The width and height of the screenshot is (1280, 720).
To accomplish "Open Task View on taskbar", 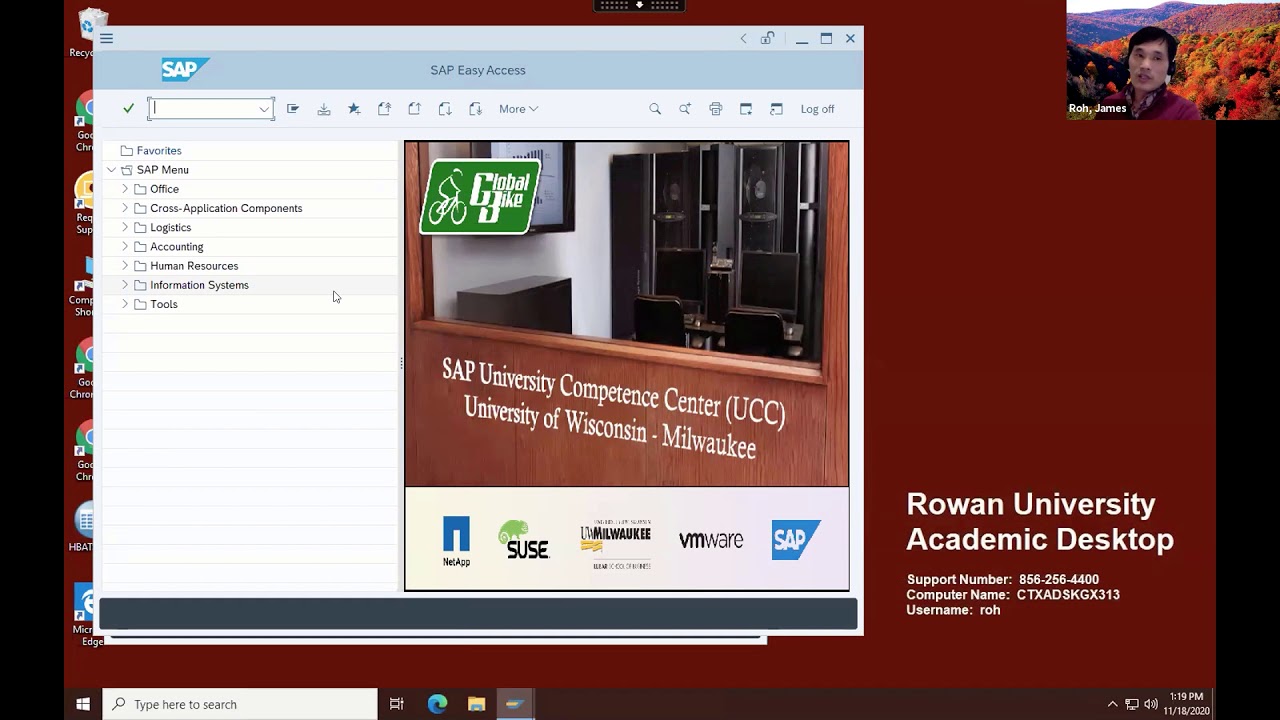I will pos(396,704).
